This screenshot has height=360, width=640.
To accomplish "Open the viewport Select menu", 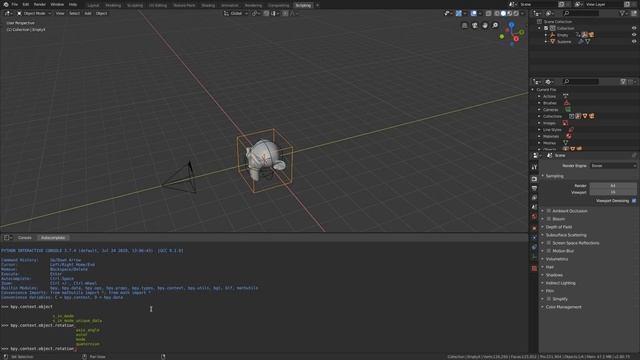I will click(x=74, y=13).
